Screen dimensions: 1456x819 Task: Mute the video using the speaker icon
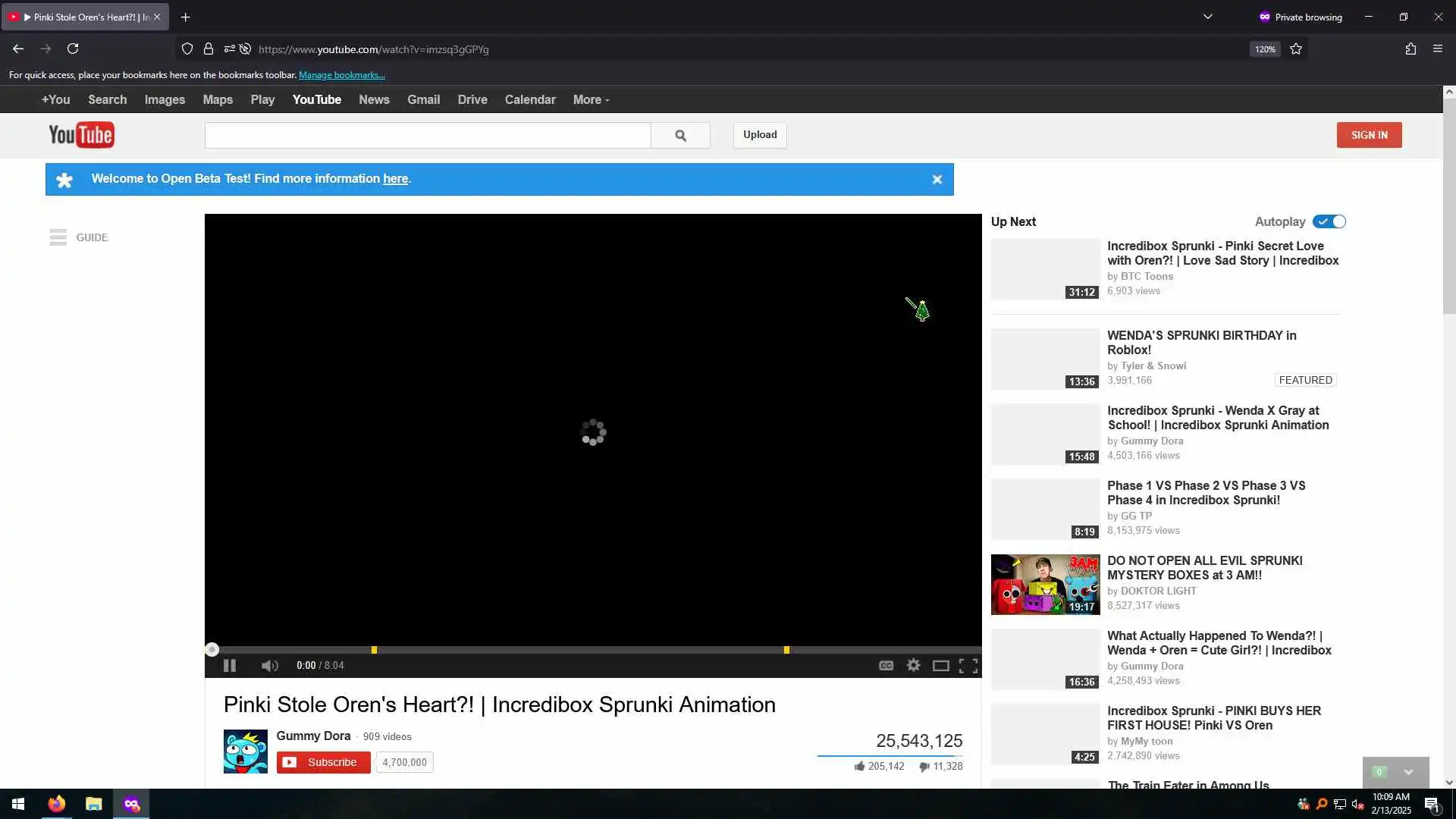pos(269,666)
